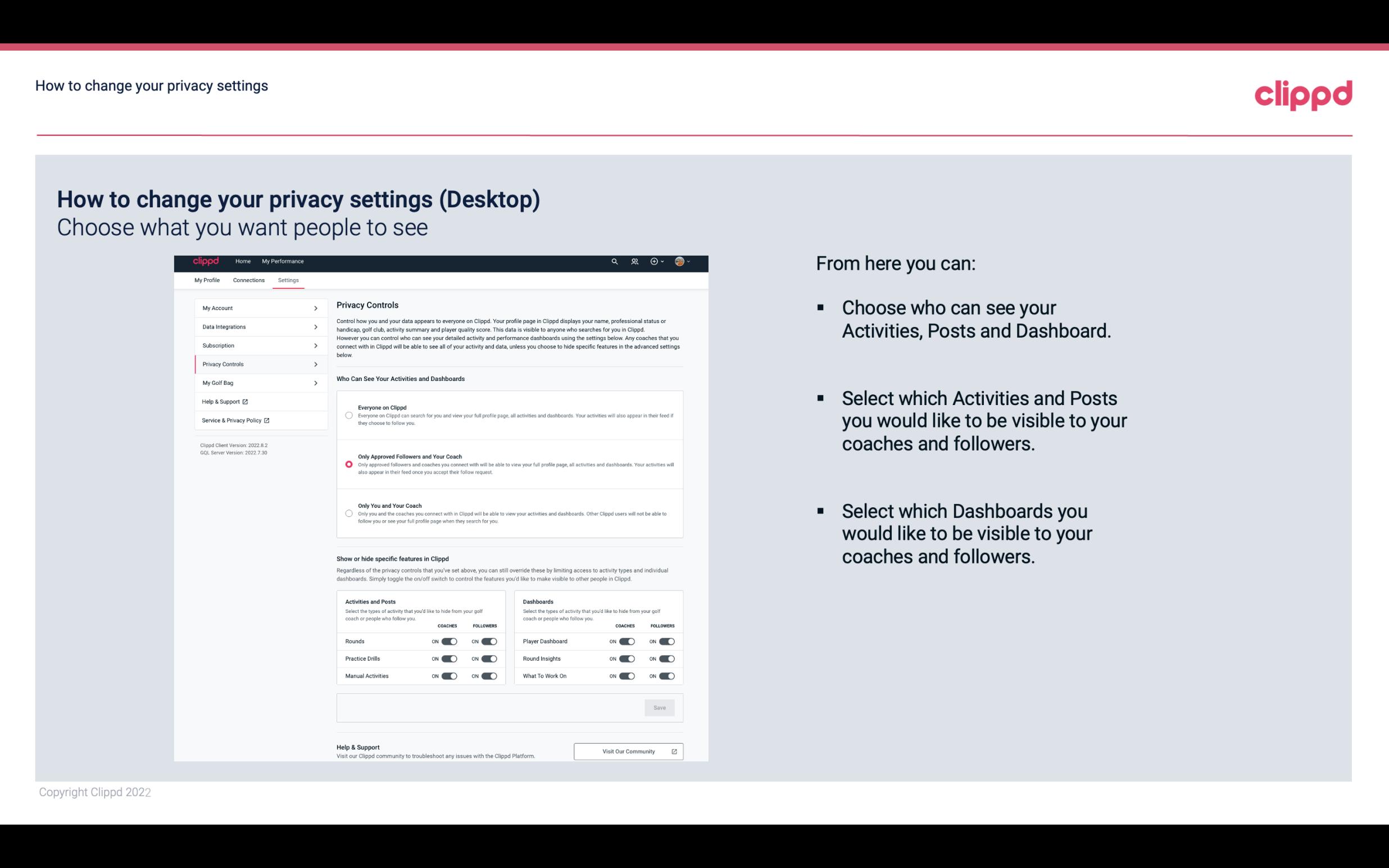Toggle Rounds visibility for Followers off

490,641
